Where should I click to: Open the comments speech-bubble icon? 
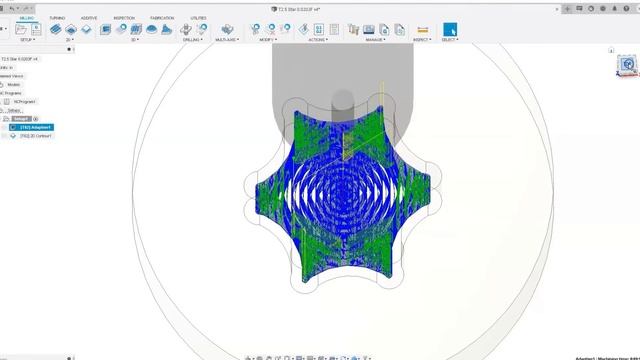coord(579,9)
